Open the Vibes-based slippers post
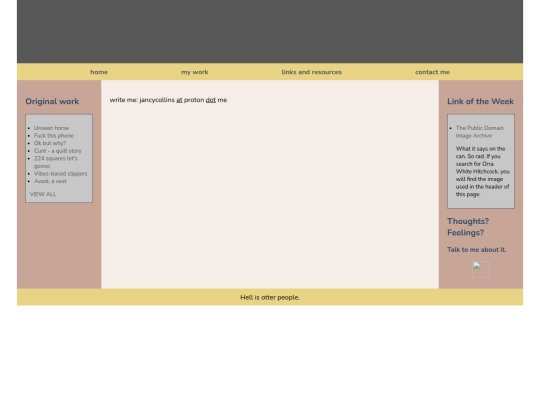 click(60, 174)
